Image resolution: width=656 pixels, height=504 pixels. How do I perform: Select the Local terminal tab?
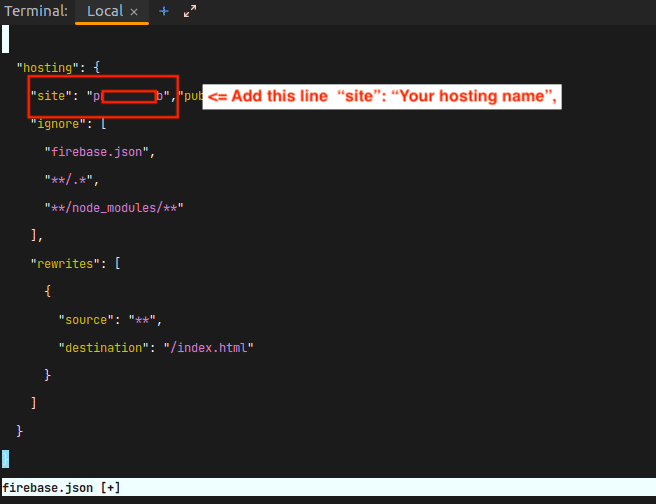(104, 12)
